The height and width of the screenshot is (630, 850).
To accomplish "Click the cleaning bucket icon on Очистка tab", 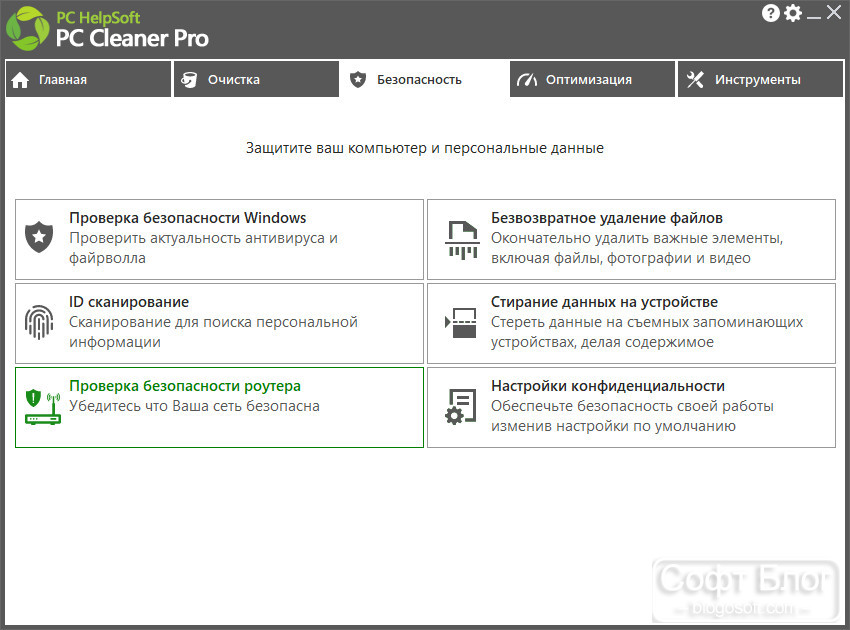I will tap(189, 80).
